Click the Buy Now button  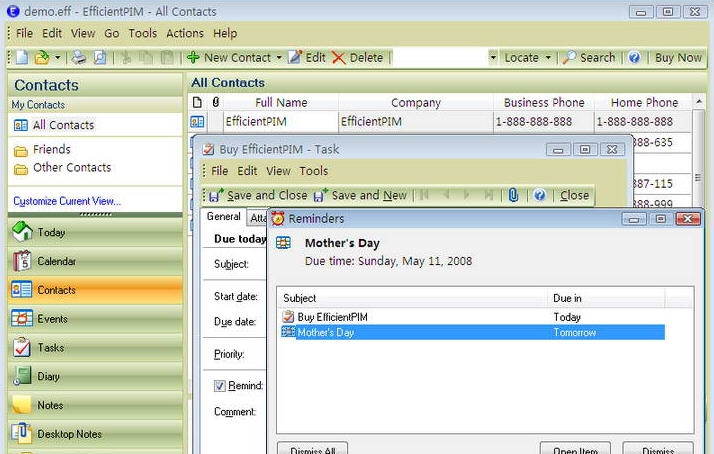click(x=678, y=58)
